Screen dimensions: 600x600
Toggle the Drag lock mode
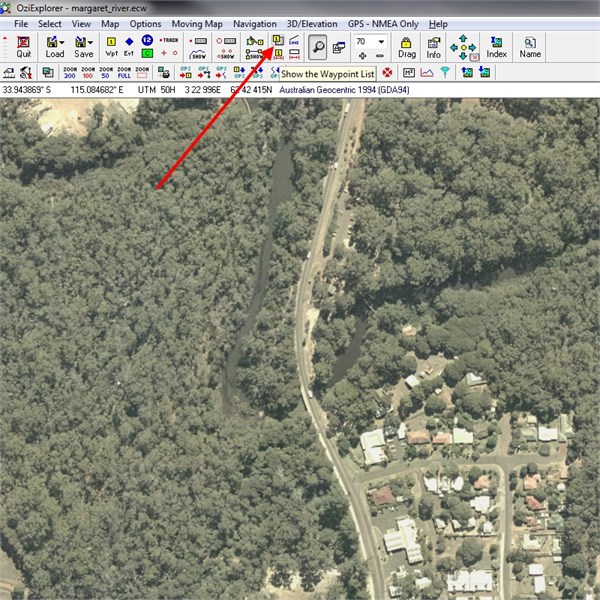[x=406, y=47]
